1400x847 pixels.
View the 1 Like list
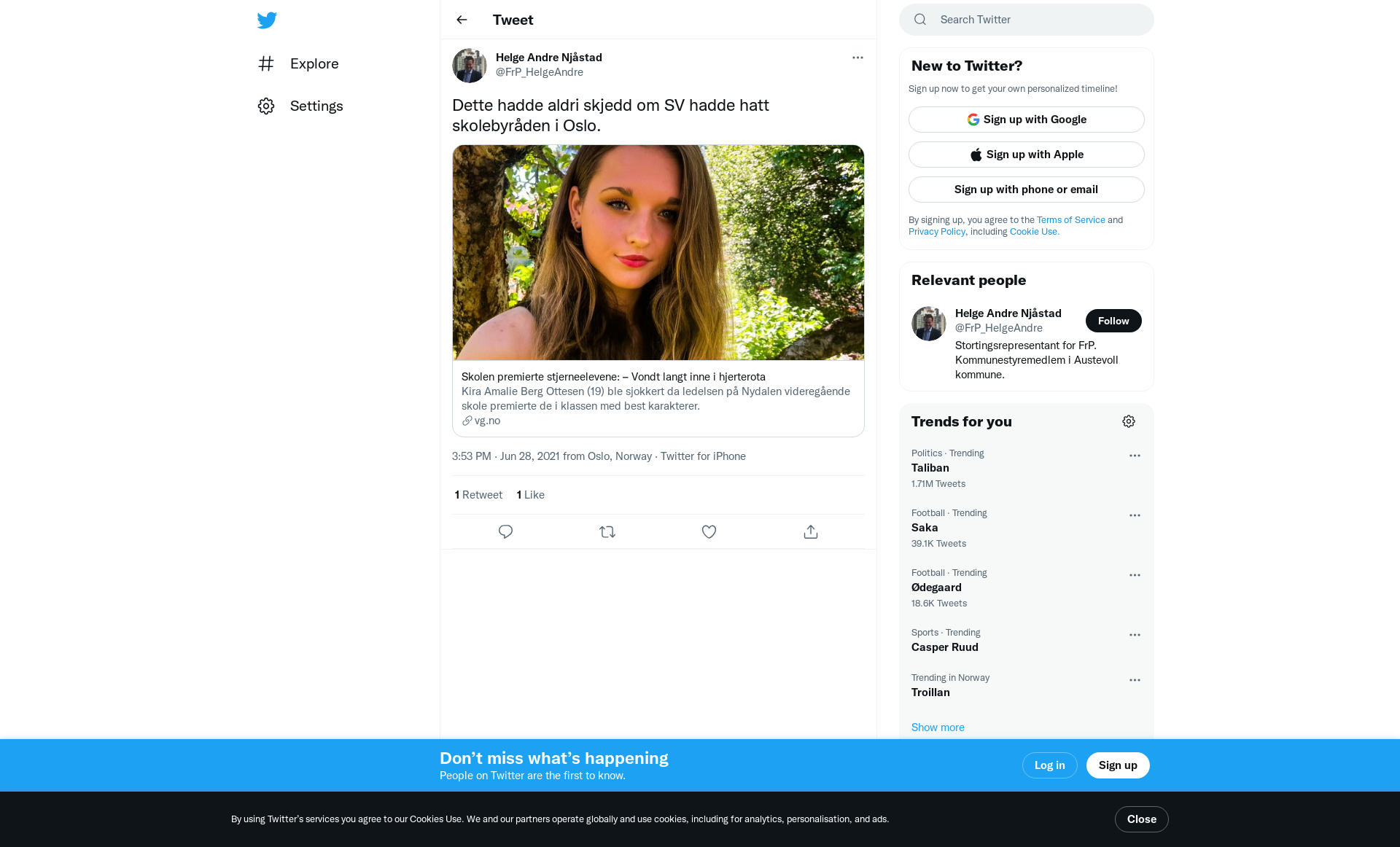click(531, 494)
